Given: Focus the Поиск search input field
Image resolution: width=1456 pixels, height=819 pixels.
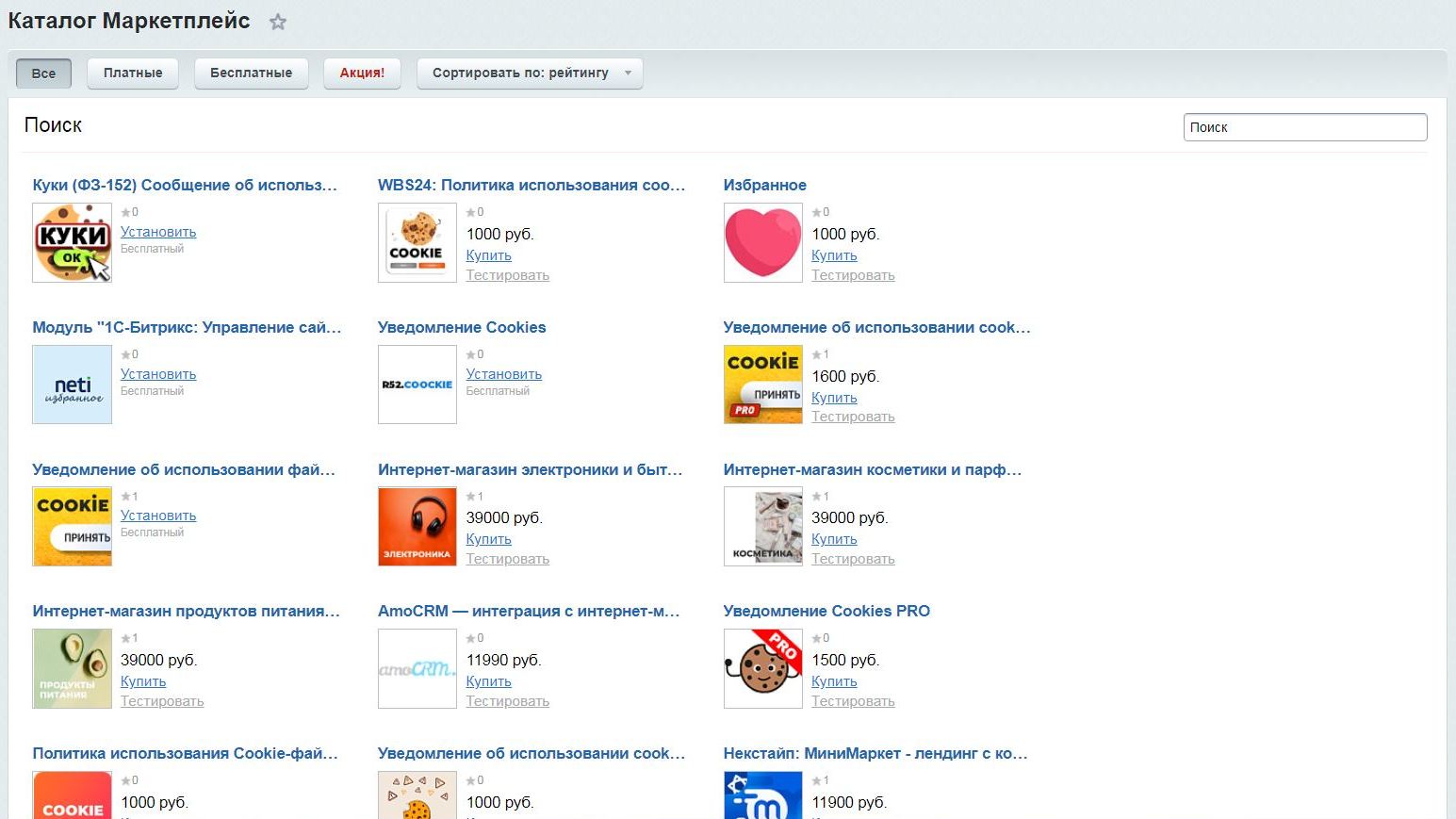Looking at the screenshot, I should tap(1304, 127).
